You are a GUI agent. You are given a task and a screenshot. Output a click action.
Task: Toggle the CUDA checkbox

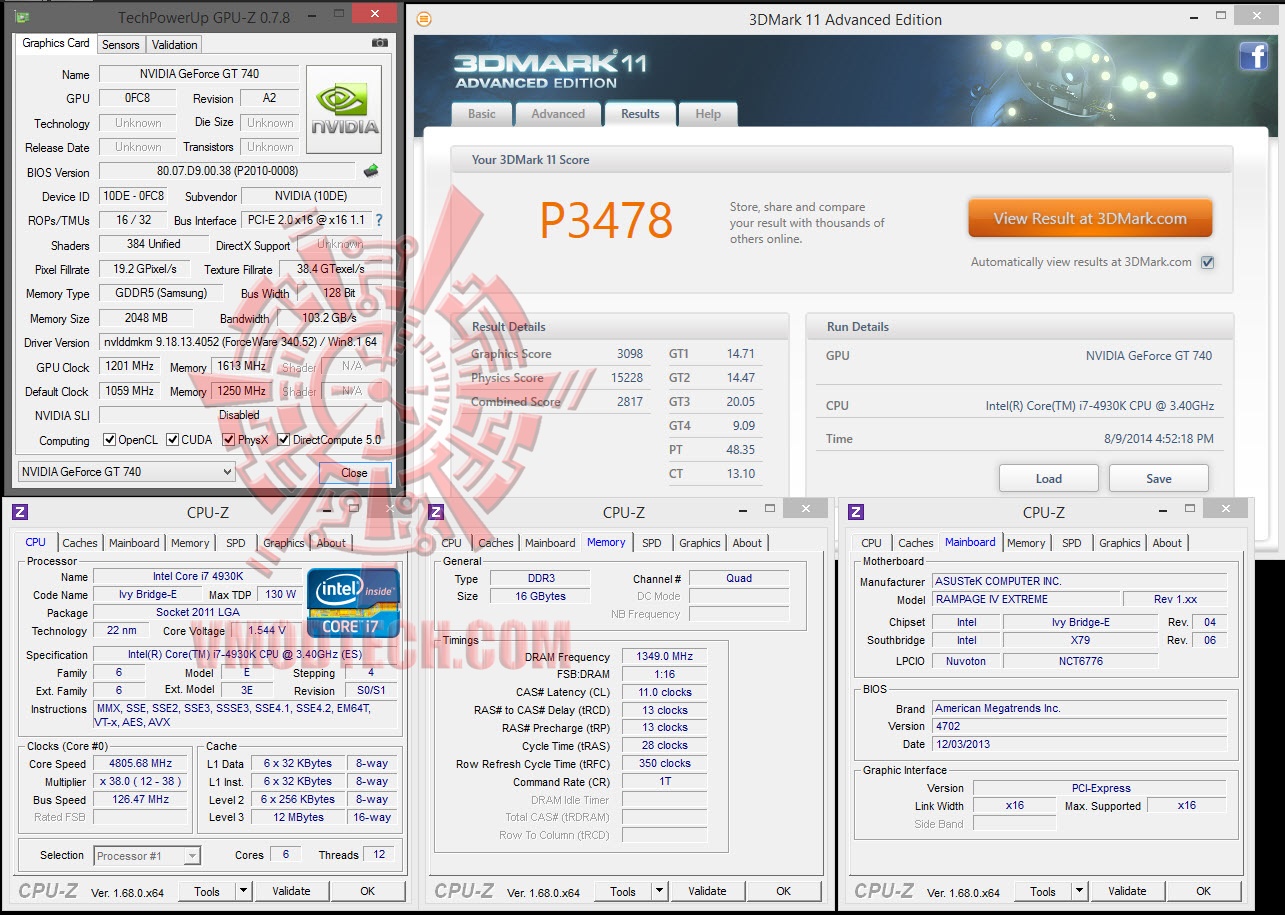[173, 440]
